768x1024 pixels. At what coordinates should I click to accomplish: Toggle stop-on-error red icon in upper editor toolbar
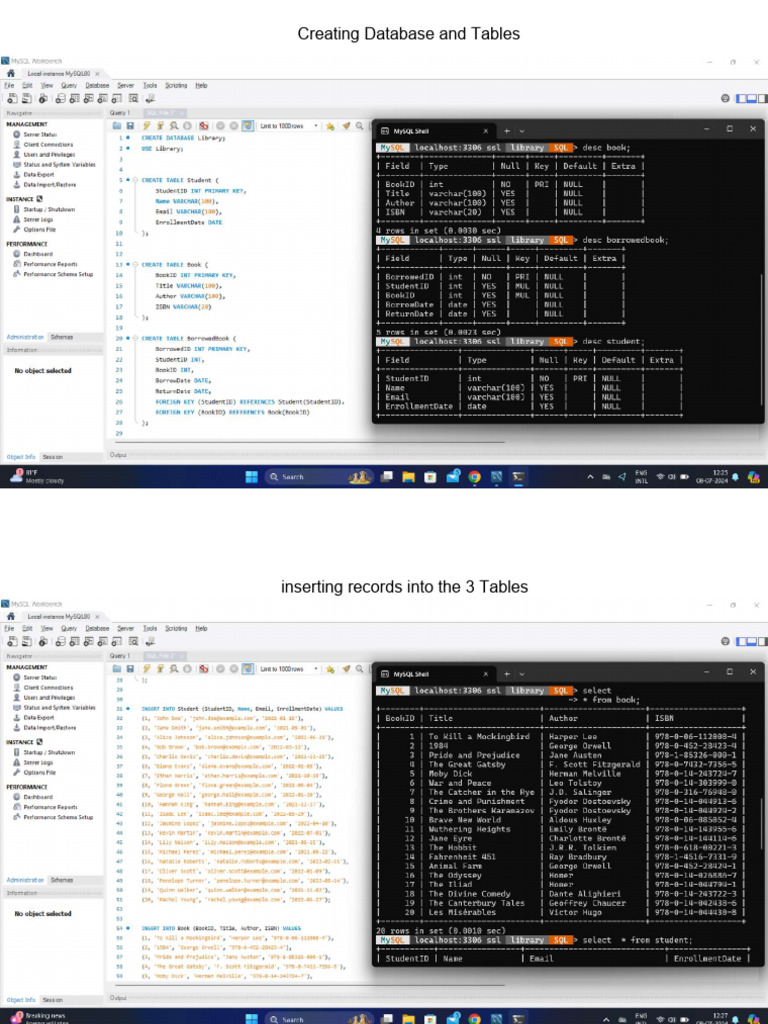tap(203, 126)
